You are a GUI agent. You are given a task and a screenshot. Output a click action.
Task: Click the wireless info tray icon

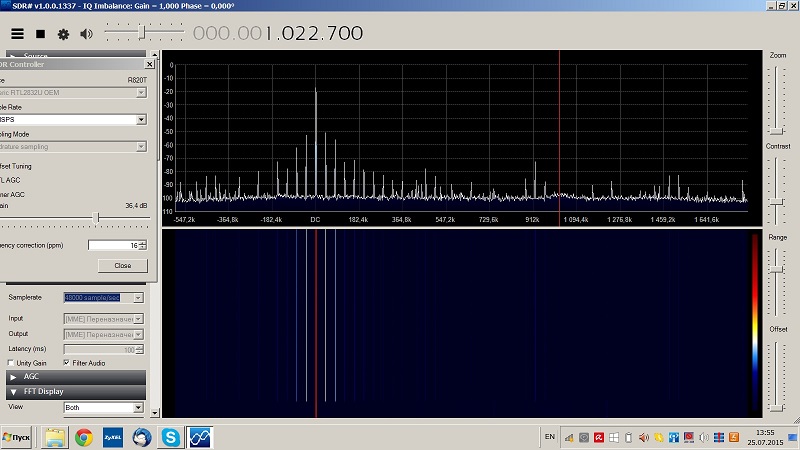click(674, 438)
